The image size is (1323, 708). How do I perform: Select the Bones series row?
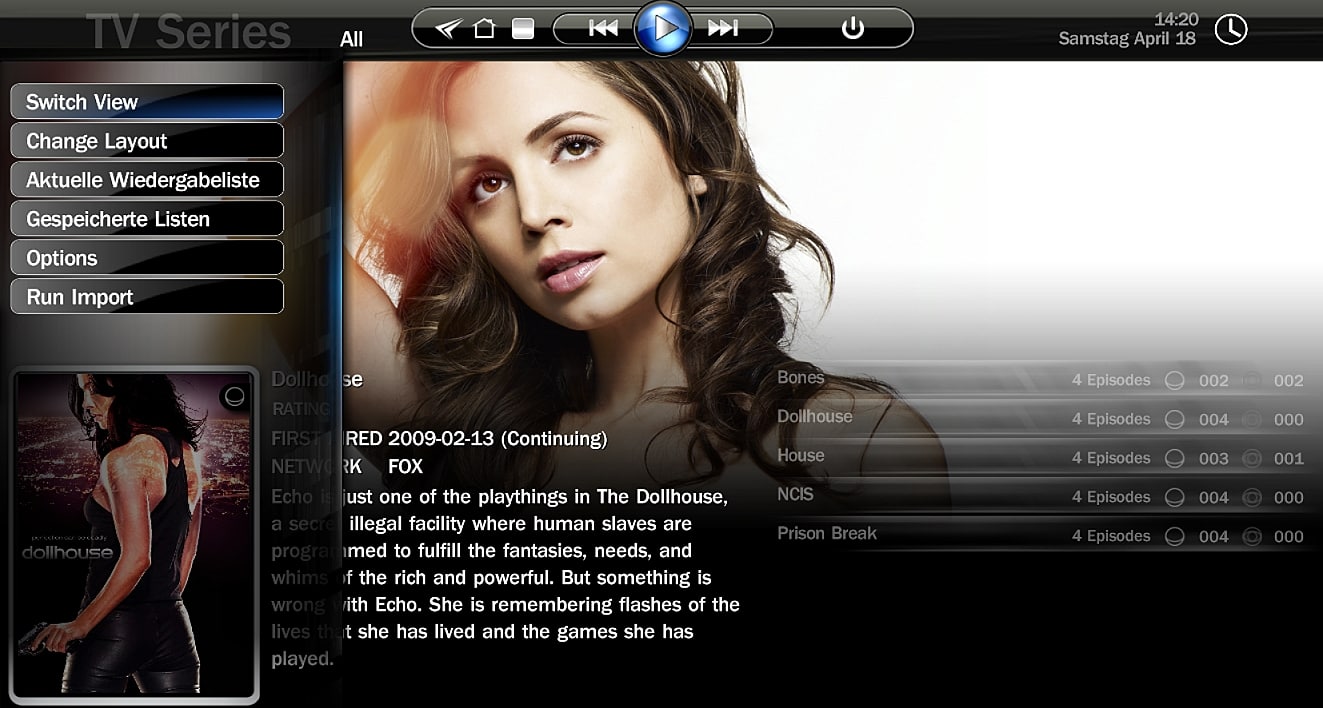801,378
